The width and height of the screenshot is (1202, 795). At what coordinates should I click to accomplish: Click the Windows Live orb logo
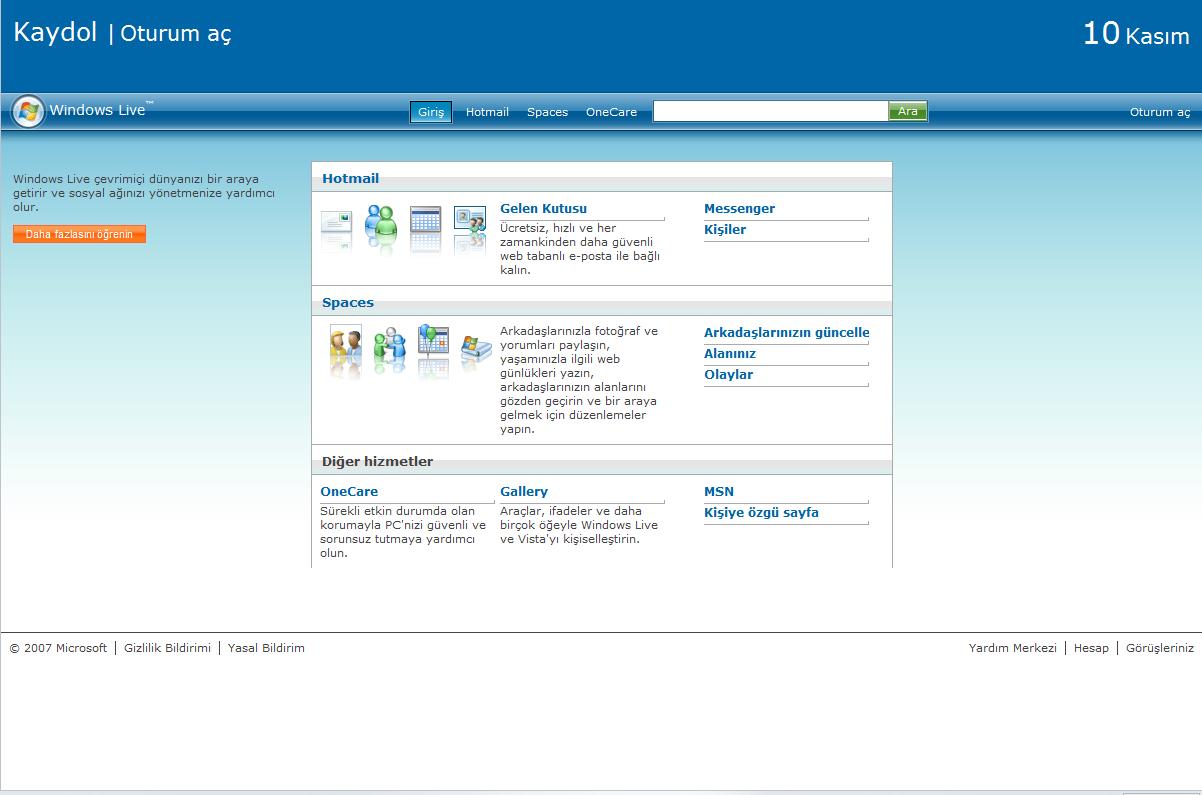tap(28, 111)
